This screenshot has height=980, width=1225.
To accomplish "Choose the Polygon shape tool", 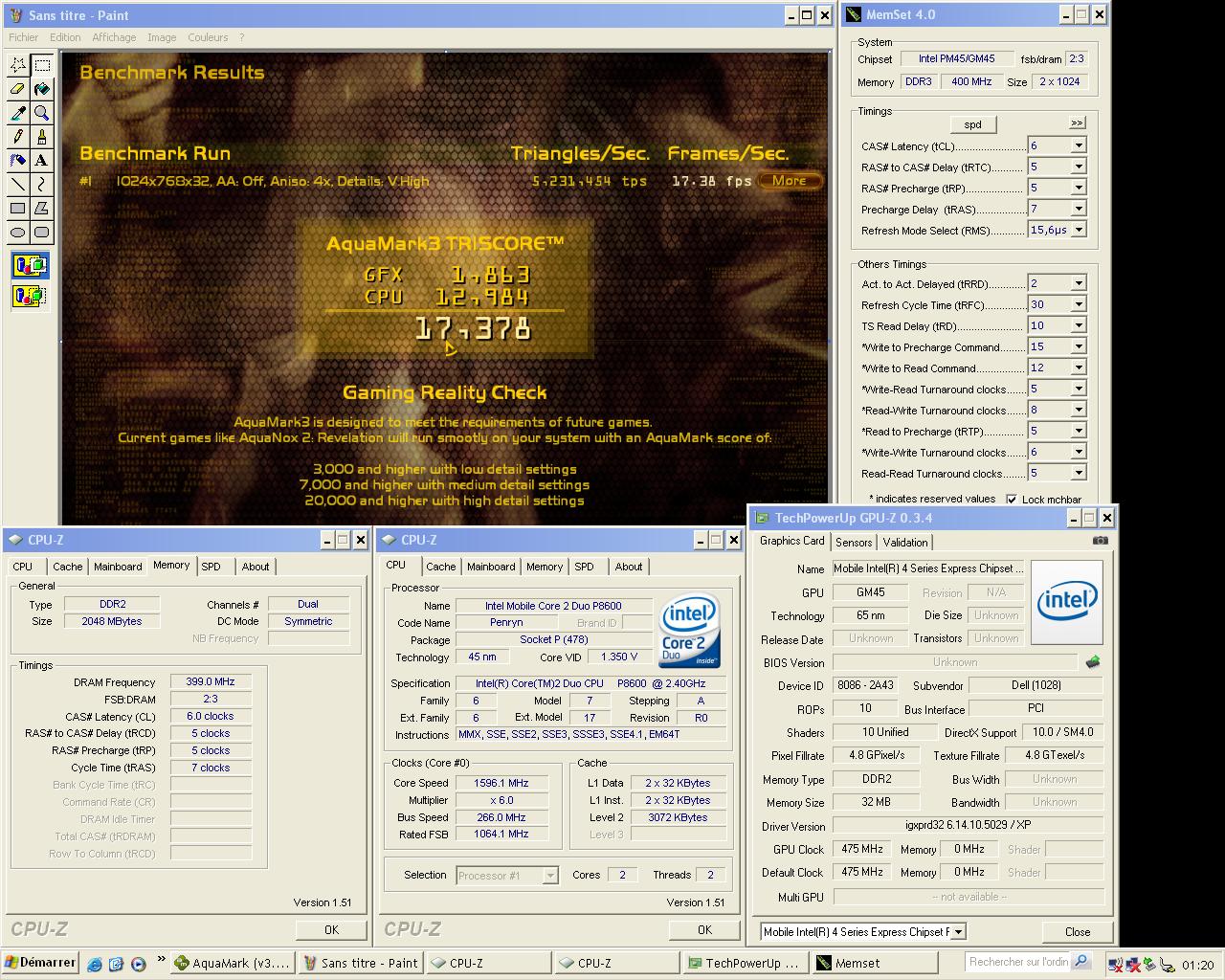I will tap(41, 208).
